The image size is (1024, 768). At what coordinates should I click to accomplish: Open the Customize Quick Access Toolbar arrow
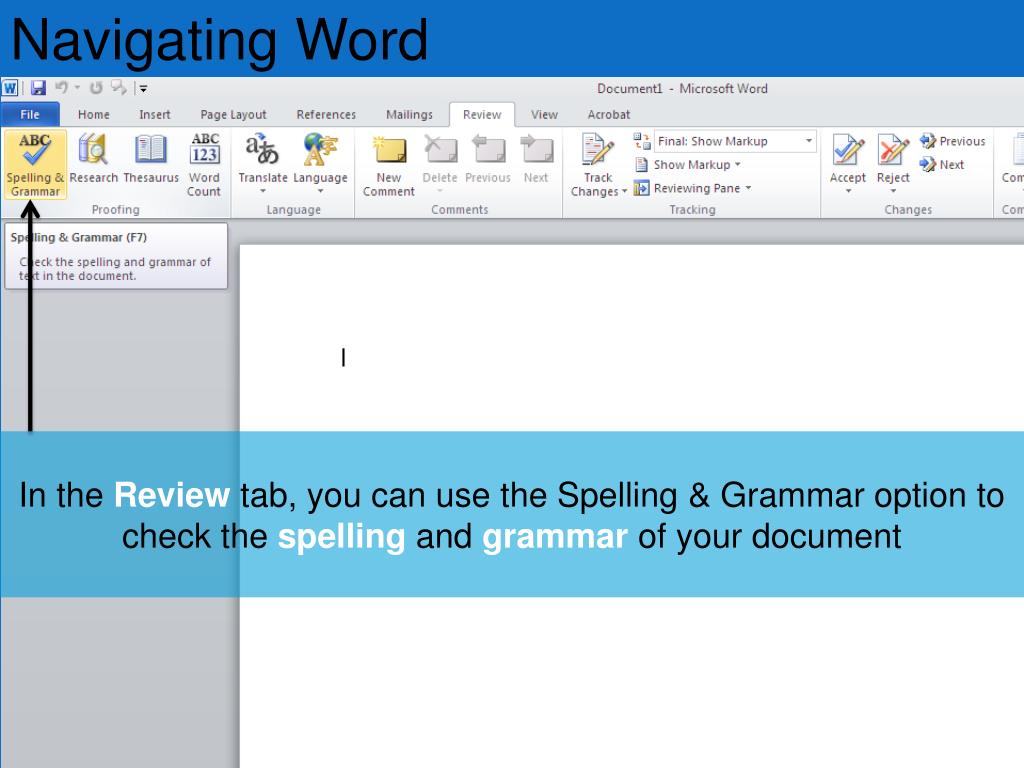(143, 88)
